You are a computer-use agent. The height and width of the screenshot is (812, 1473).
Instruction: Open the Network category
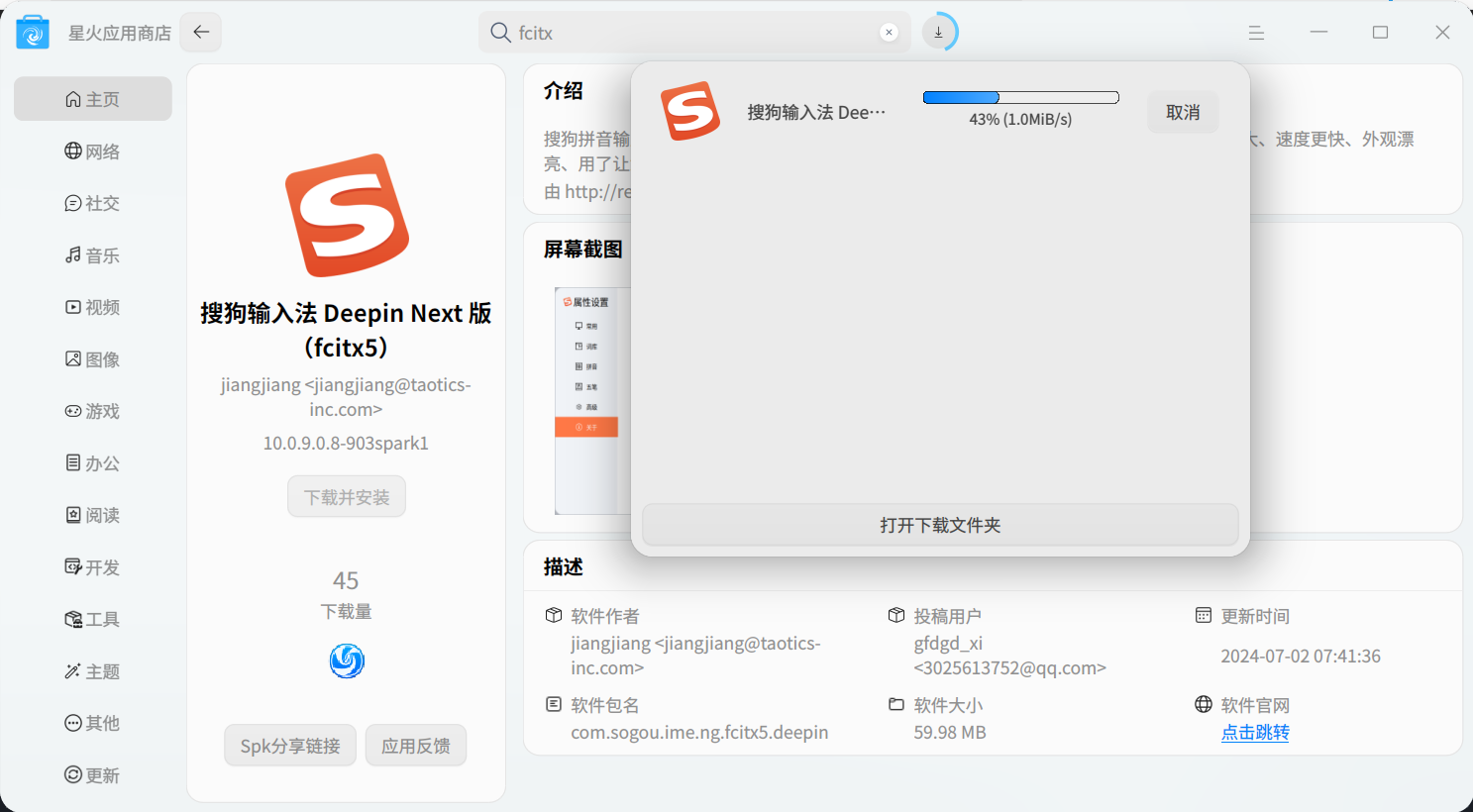point(93,152)
